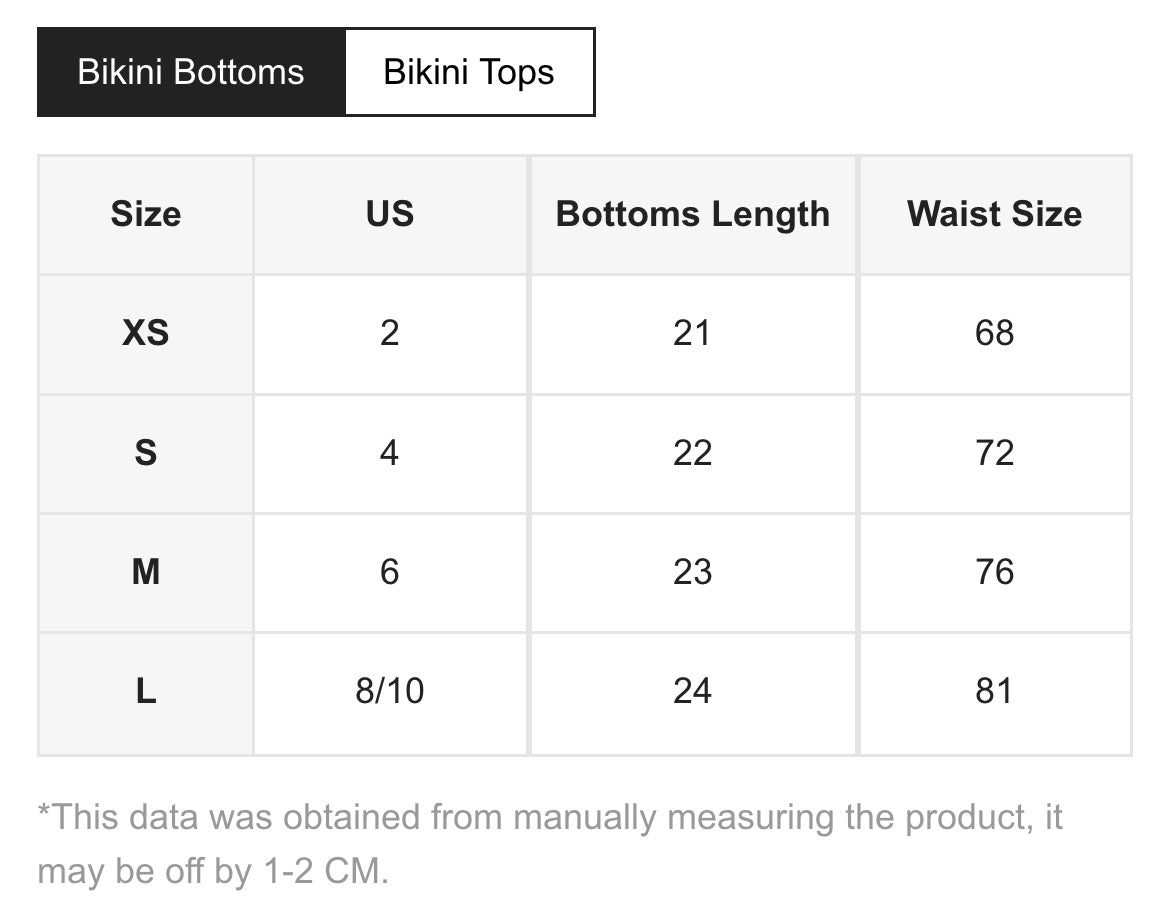
Task: Click the Waist Size column header
Action: coord(994,214)
